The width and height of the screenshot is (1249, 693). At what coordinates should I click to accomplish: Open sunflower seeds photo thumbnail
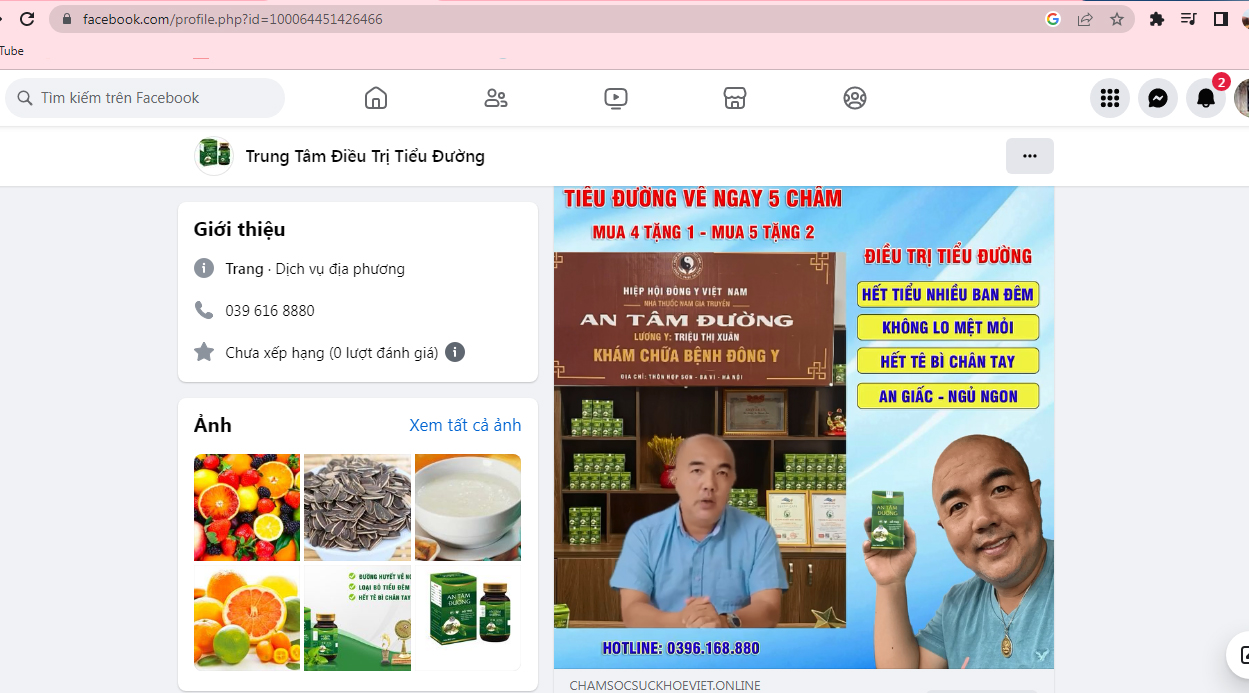click(x=357, y=507)
